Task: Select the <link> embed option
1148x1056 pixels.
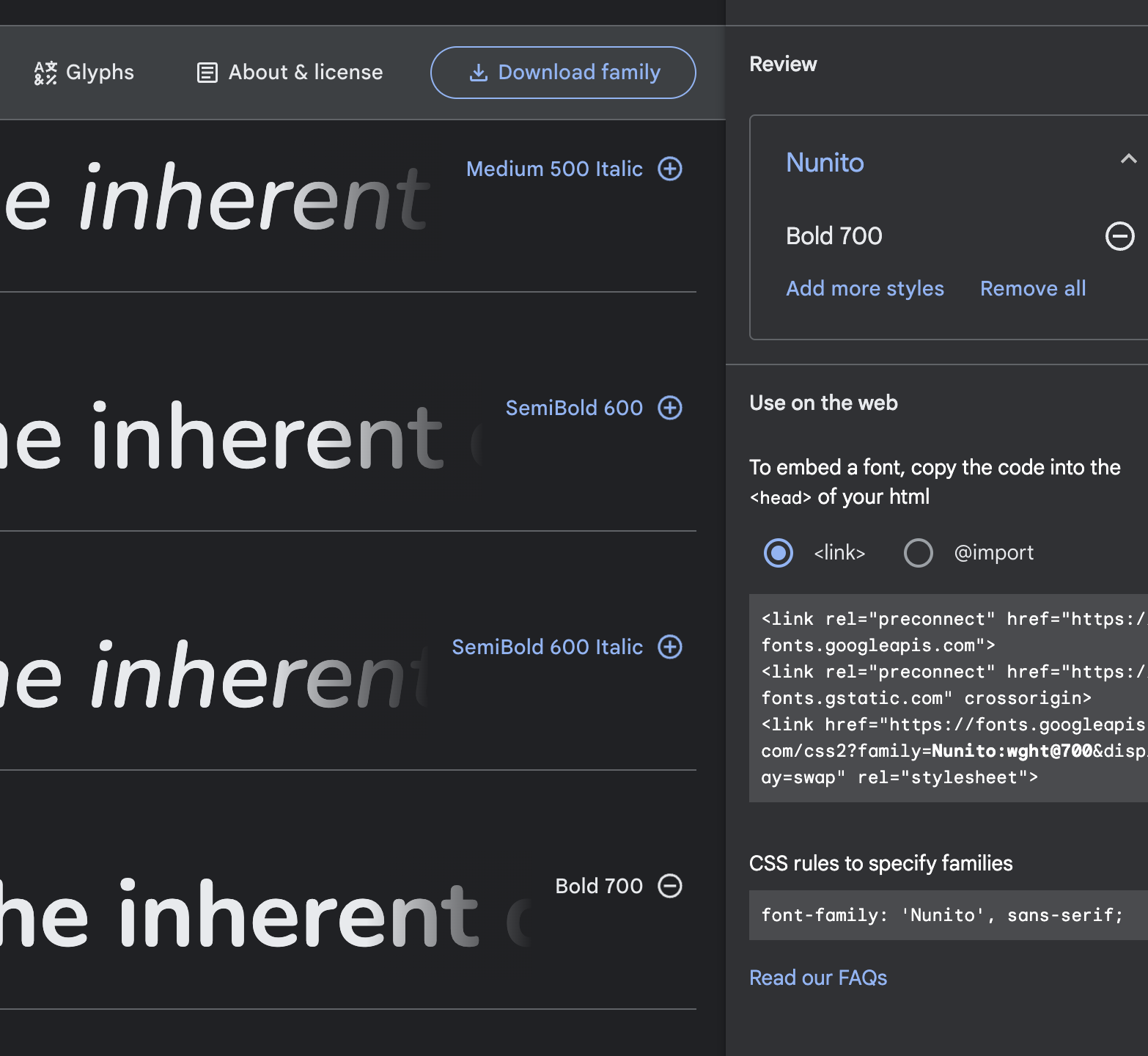Action: 778,553
